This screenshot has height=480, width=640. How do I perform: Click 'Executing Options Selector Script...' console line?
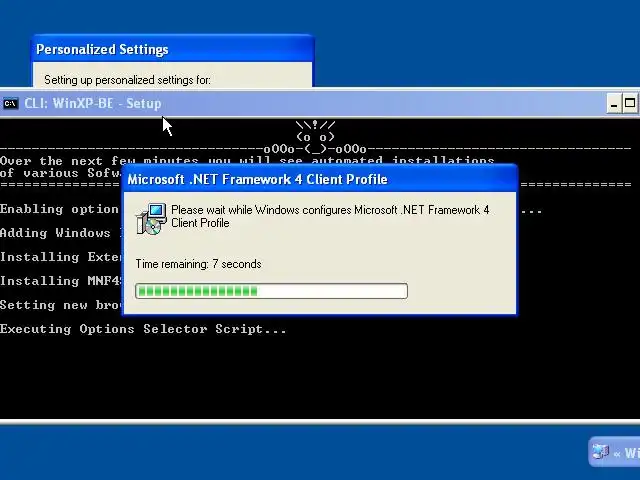(143, 329)
